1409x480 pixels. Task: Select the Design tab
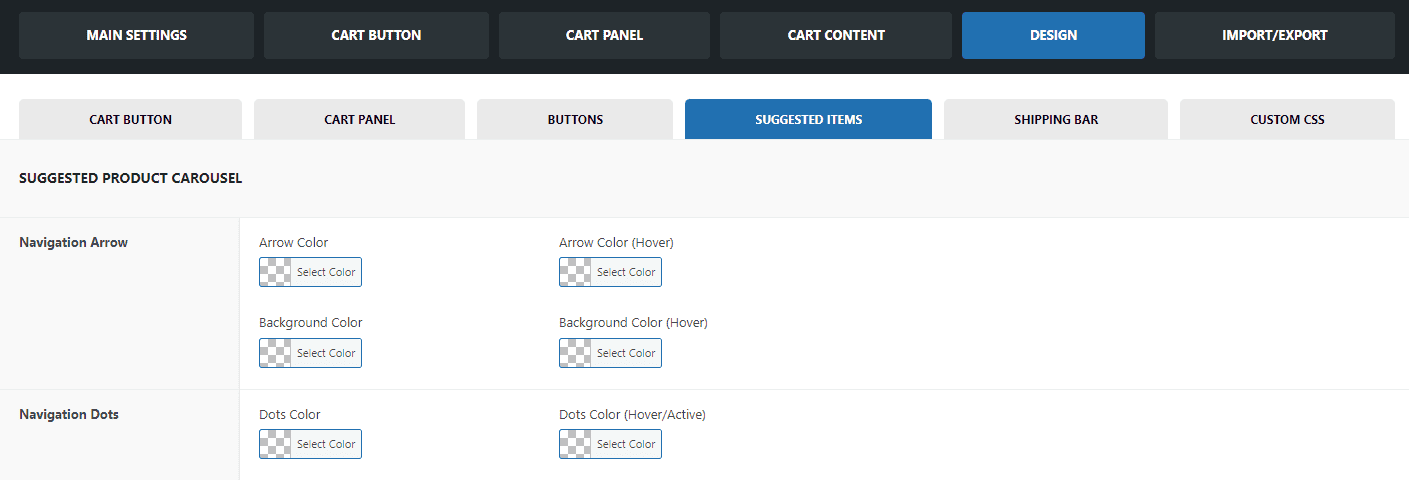[1053, 35]
